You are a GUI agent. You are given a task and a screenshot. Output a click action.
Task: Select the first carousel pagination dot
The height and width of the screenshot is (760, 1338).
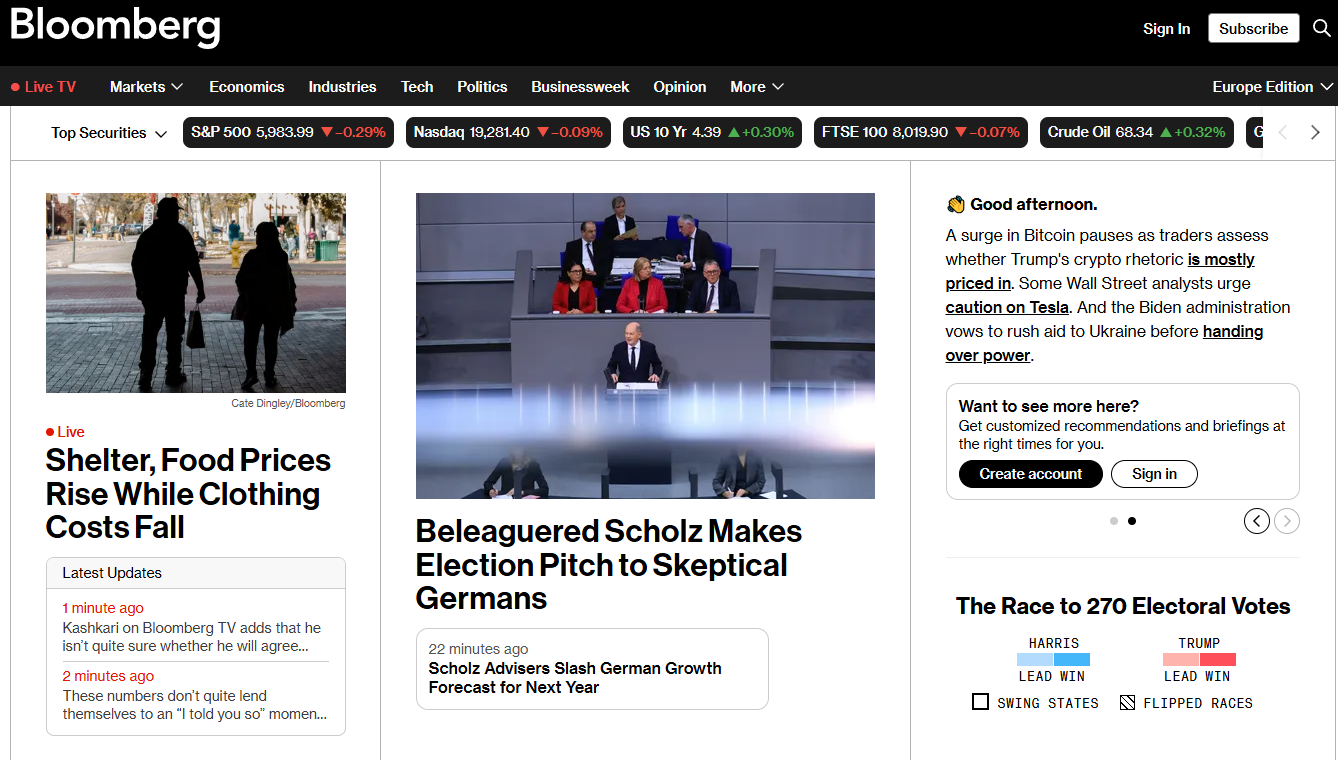(x=1114, y=521)
